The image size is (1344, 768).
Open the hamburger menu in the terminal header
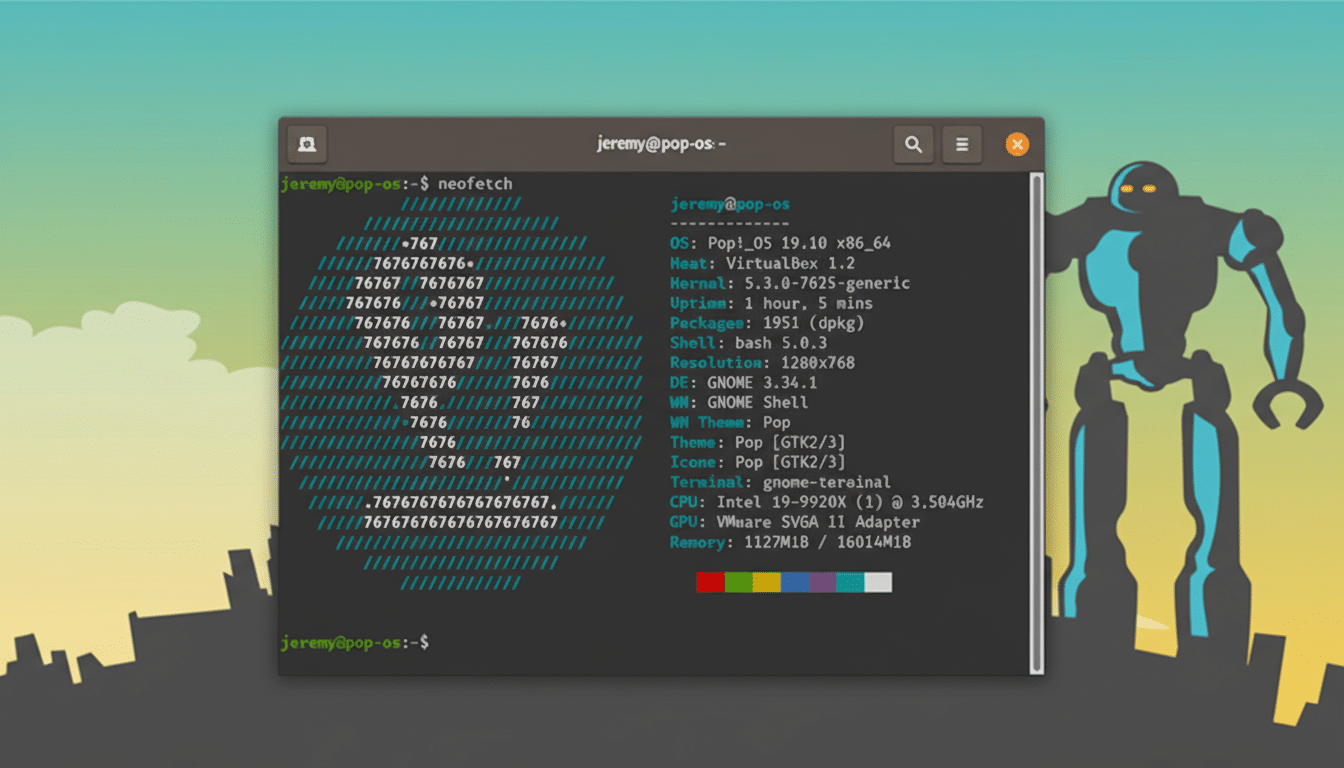coord(962,144)
